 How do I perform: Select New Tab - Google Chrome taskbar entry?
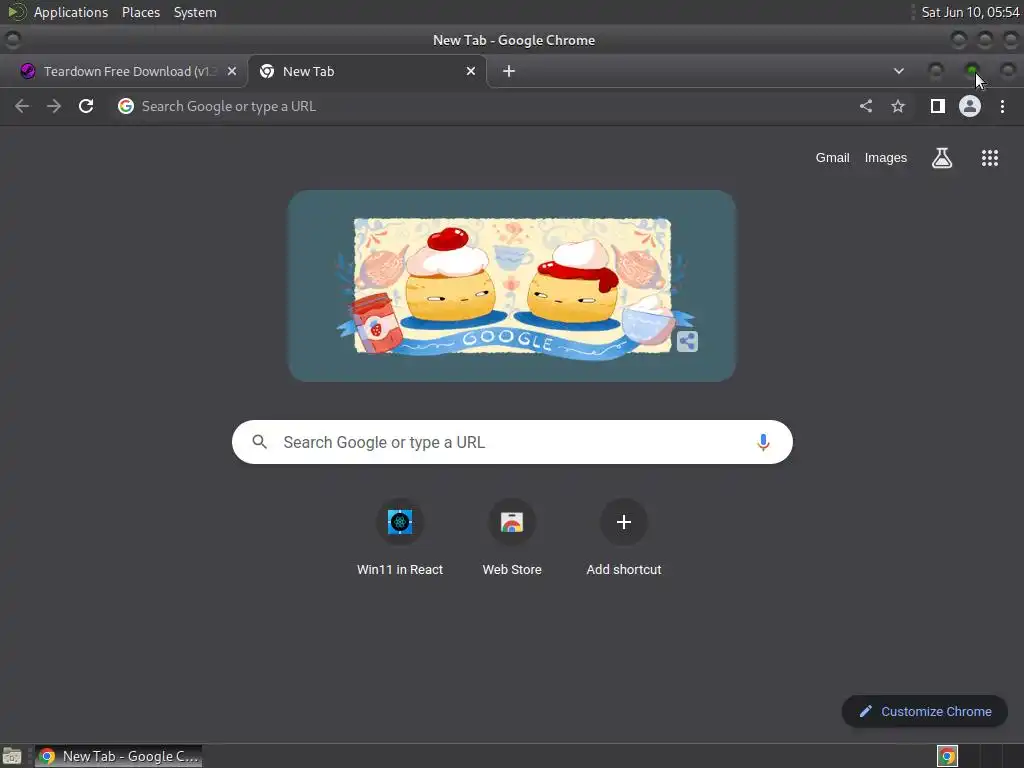point(118,756)
